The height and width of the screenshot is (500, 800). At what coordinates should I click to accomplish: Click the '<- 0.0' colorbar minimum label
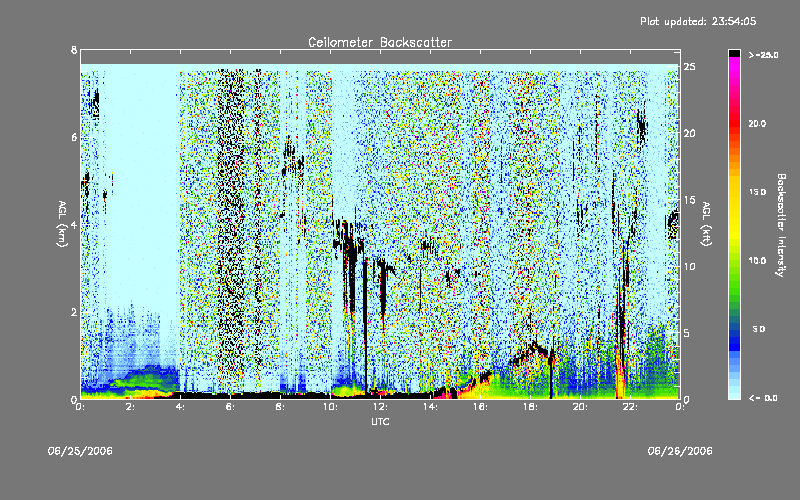(763, 398)
